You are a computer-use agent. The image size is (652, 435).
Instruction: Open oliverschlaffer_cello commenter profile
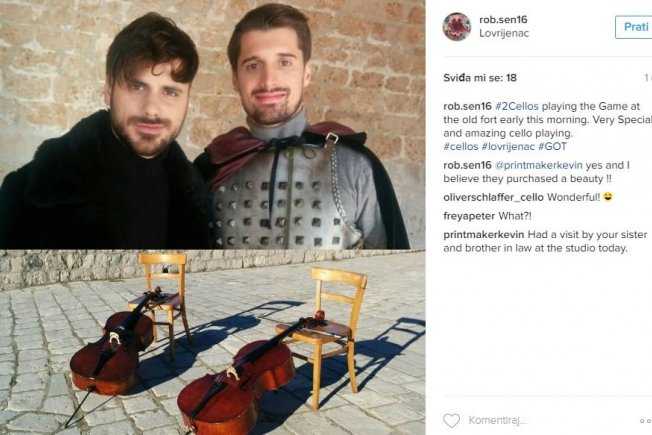tap(494, 198)
